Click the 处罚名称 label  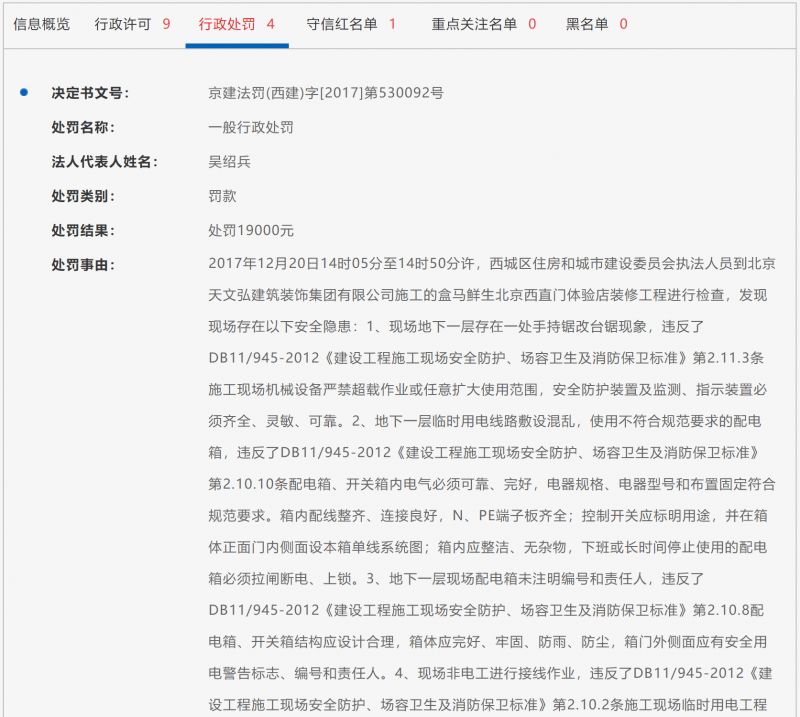[x=83, y=127]
